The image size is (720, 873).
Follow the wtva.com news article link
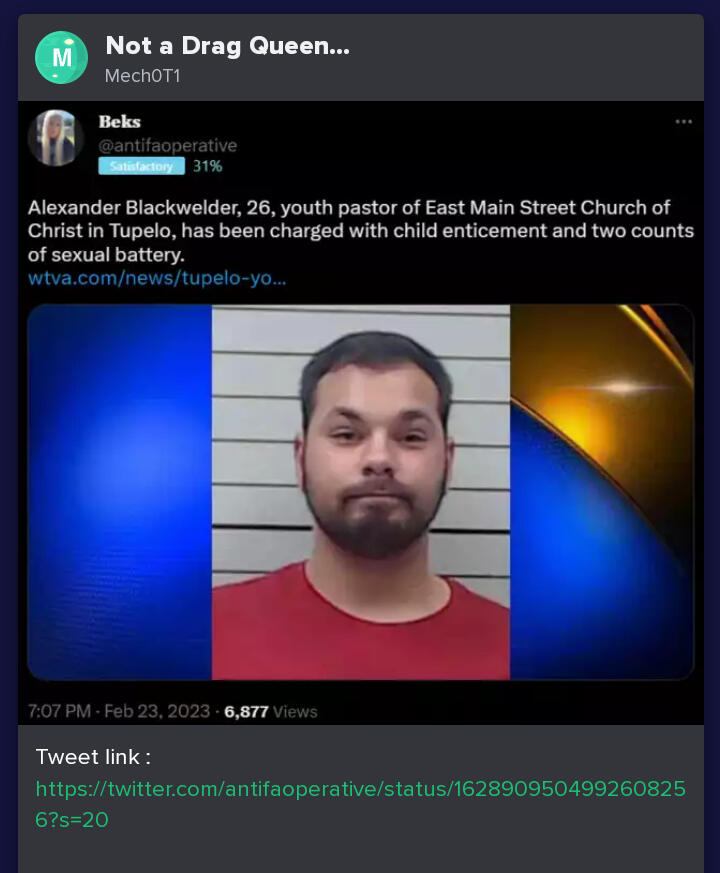pos(157,277)
